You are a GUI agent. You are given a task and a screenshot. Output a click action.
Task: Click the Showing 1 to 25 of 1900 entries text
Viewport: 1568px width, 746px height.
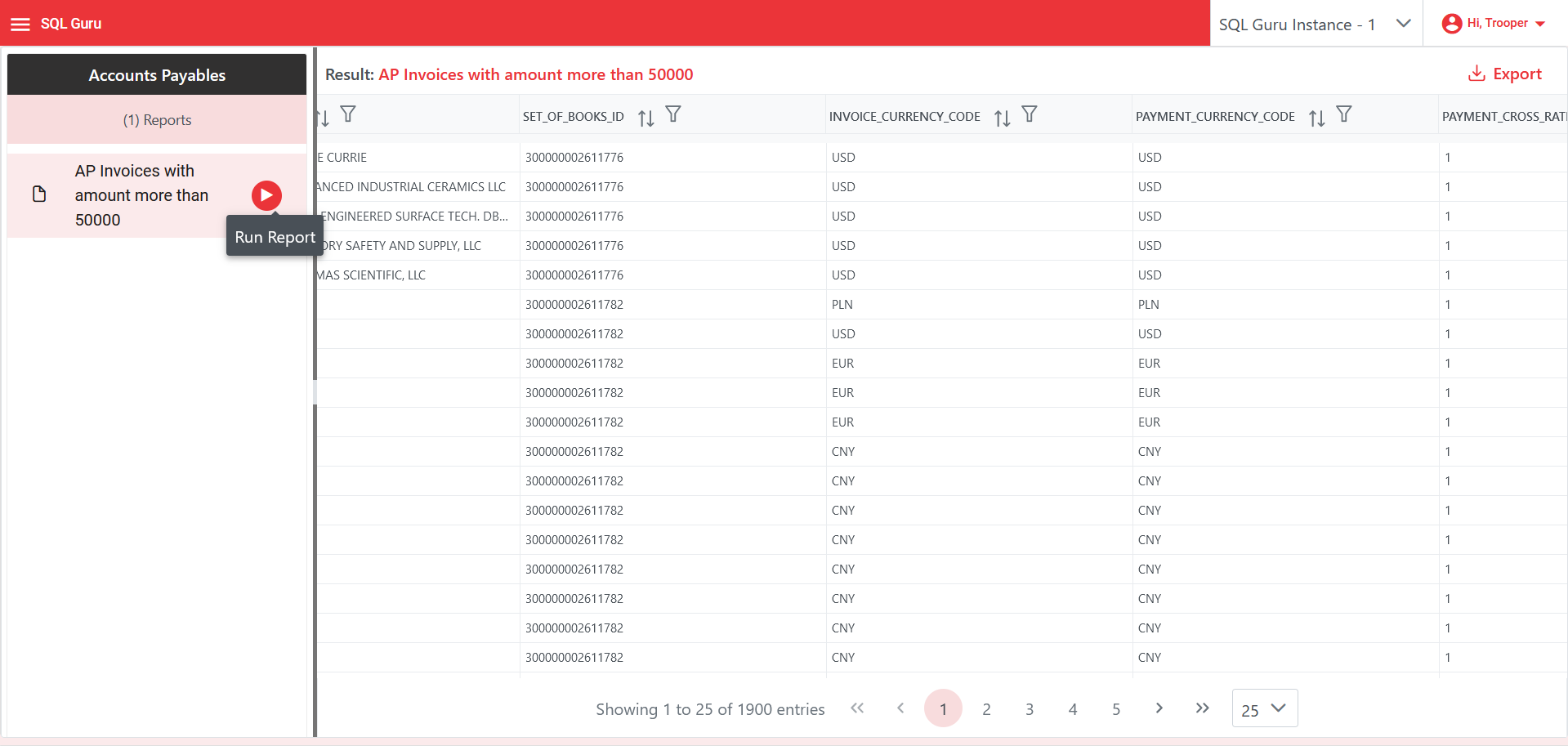coord(710,709)
